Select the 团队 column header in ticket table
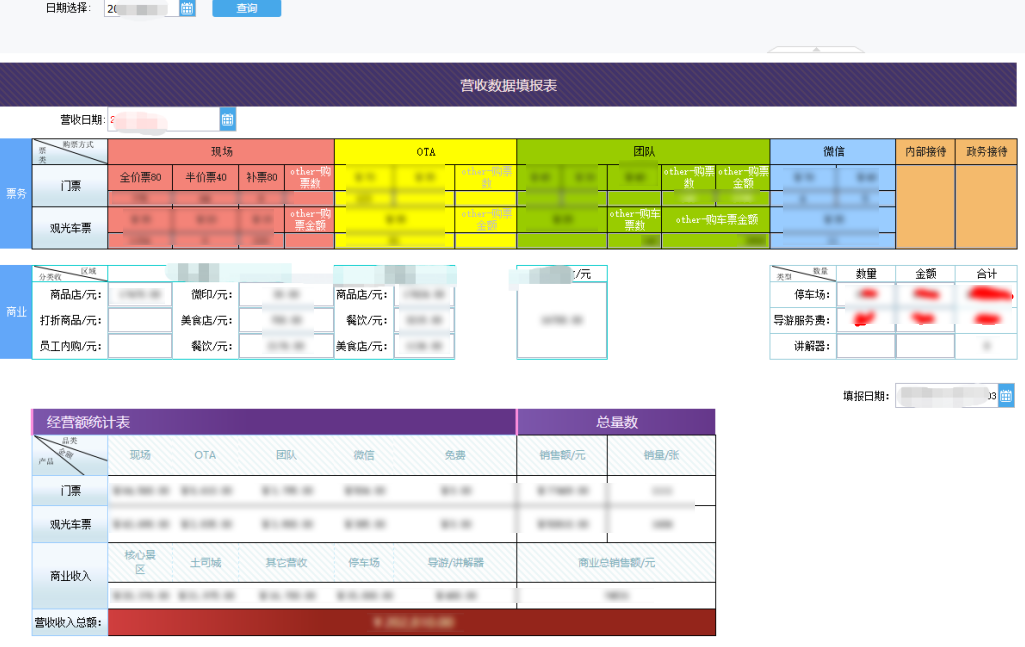 click(x=643, y=152)
